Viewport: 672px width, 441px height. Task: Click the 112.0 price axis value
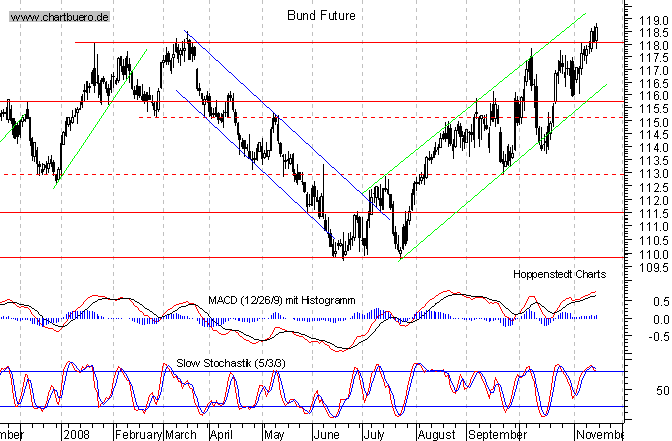point(654,201)
